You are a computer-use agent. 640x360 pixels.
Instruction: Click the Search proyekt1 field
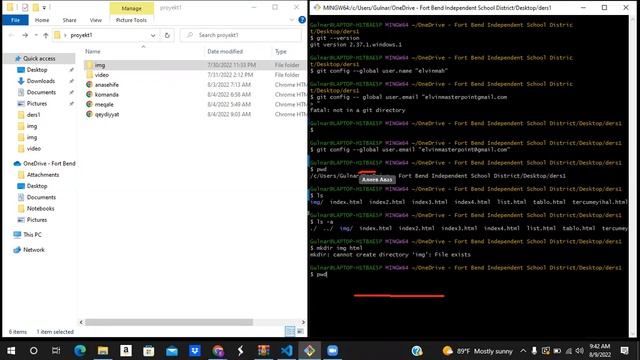click(241, 36)
